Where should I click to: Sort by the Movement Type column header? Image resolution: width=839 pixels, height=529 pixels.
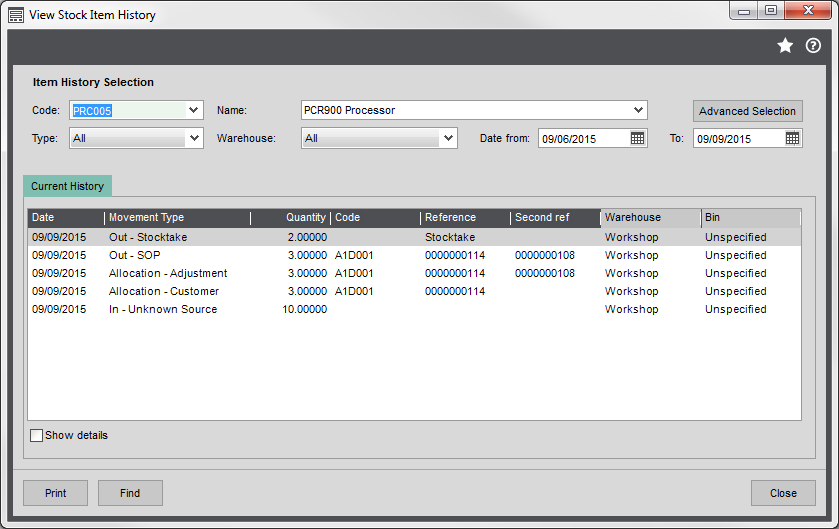176,218
